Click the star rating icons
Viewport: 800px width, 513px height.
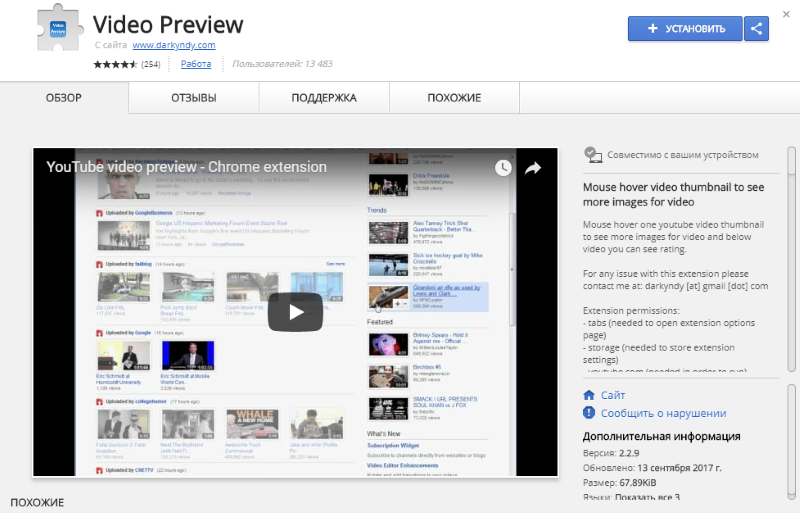[115, 64]
